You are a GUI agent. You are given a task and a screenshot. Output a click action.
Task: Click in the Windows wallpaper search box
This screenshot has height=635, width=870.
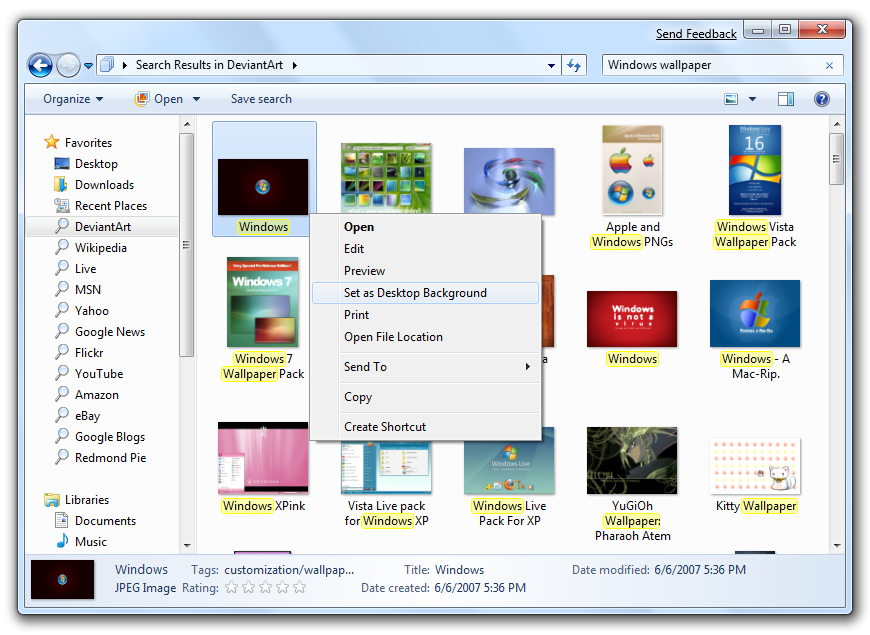coord(710,66)
